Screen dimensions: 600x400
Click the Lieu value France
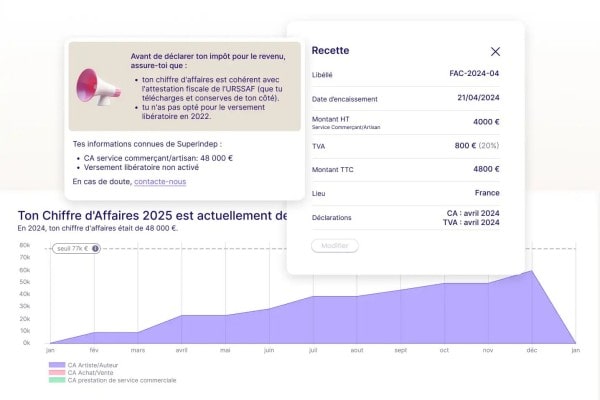488,192
